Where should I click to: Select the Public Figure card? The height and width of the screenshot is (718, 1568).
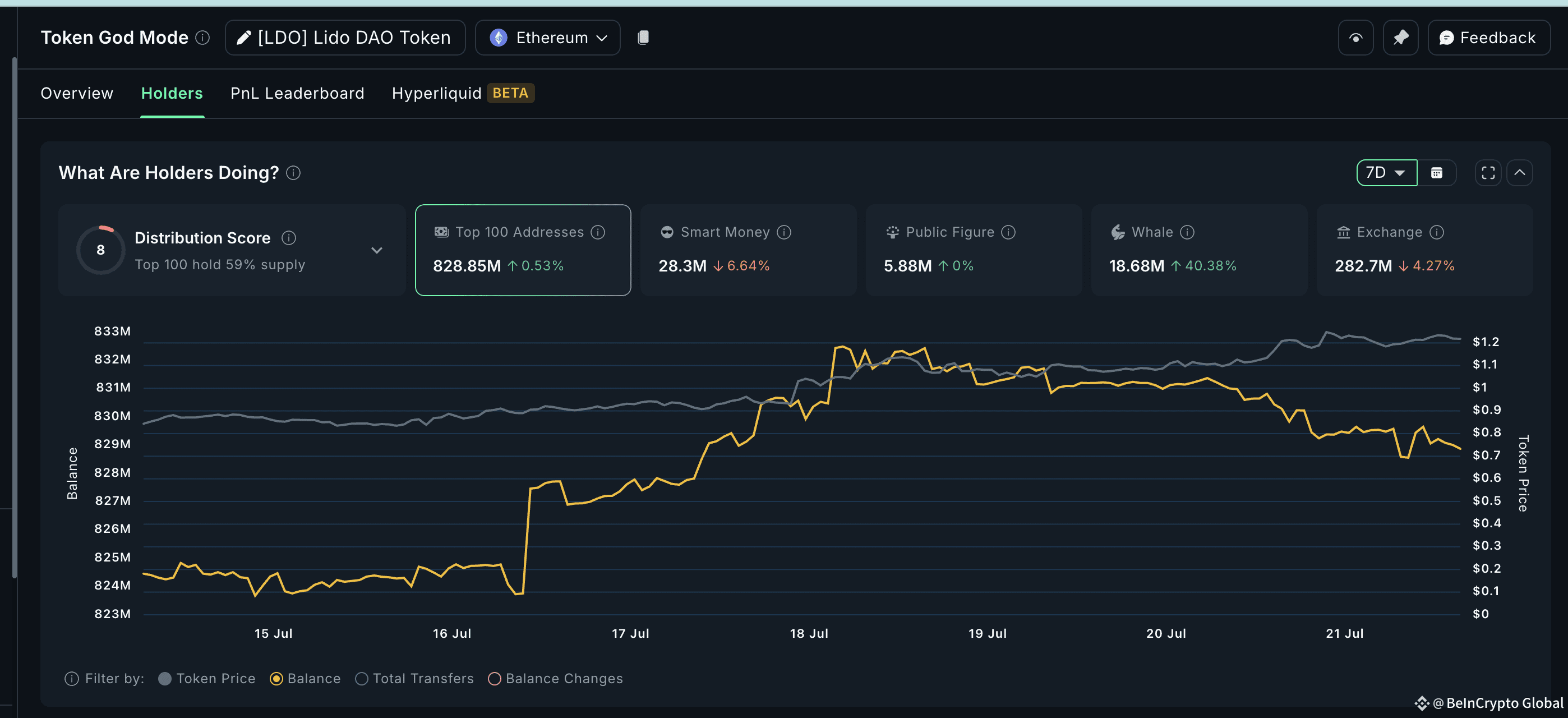pos(974,250)
